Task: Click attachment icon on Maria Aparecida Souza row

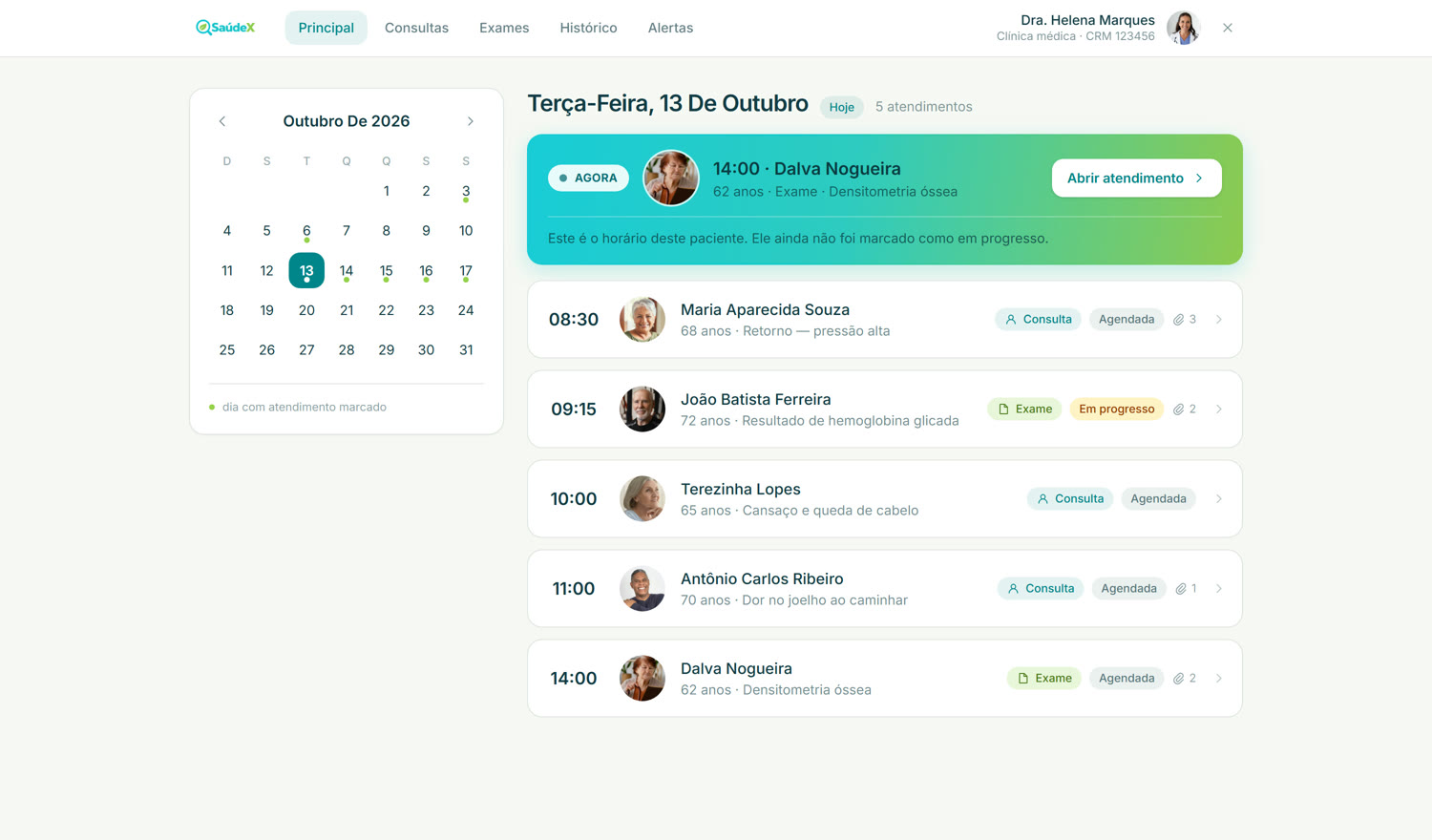Action: [x=1179, y=320]
